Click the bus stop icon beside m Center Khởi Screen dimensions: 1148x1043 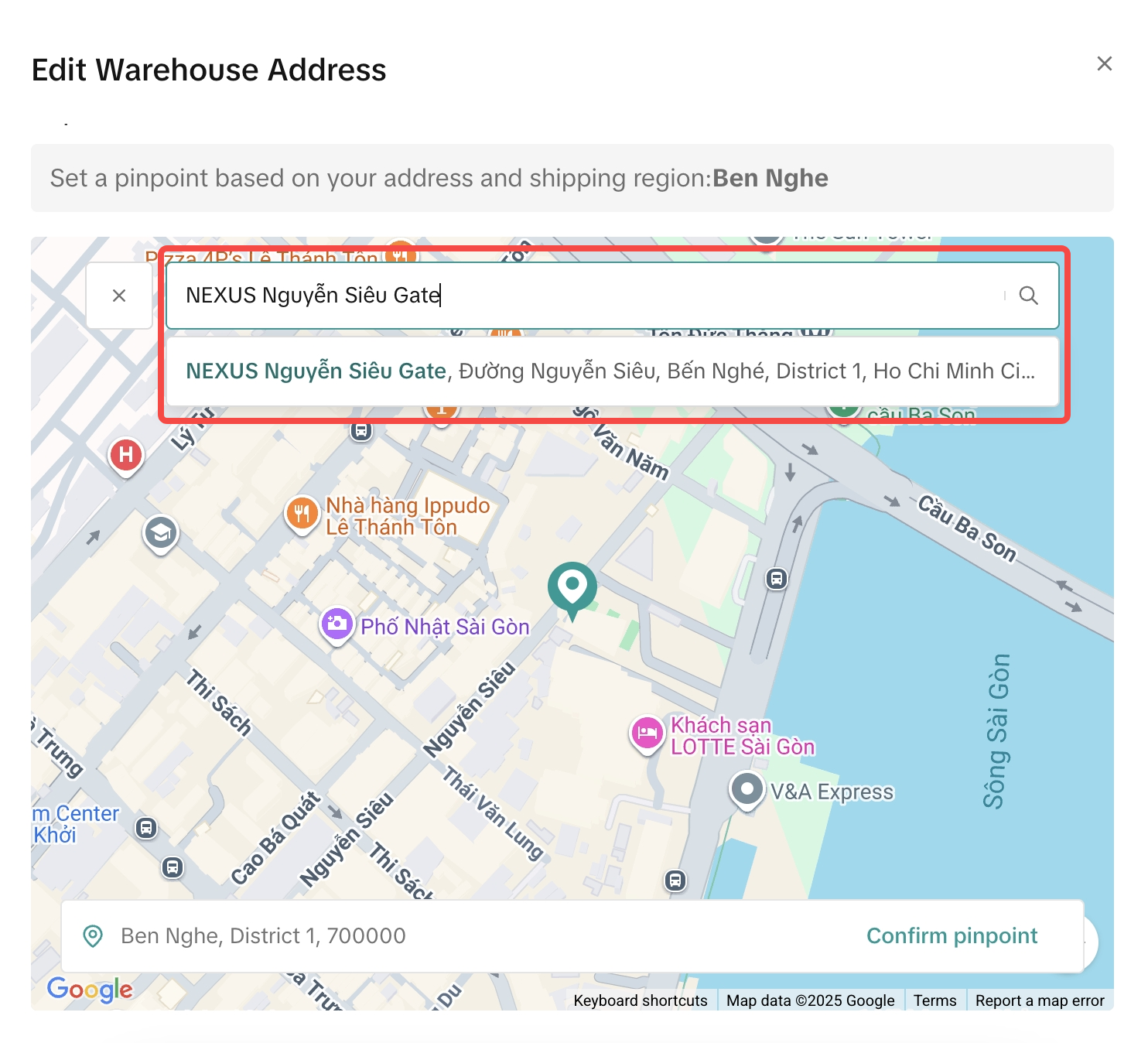(146, 829)
